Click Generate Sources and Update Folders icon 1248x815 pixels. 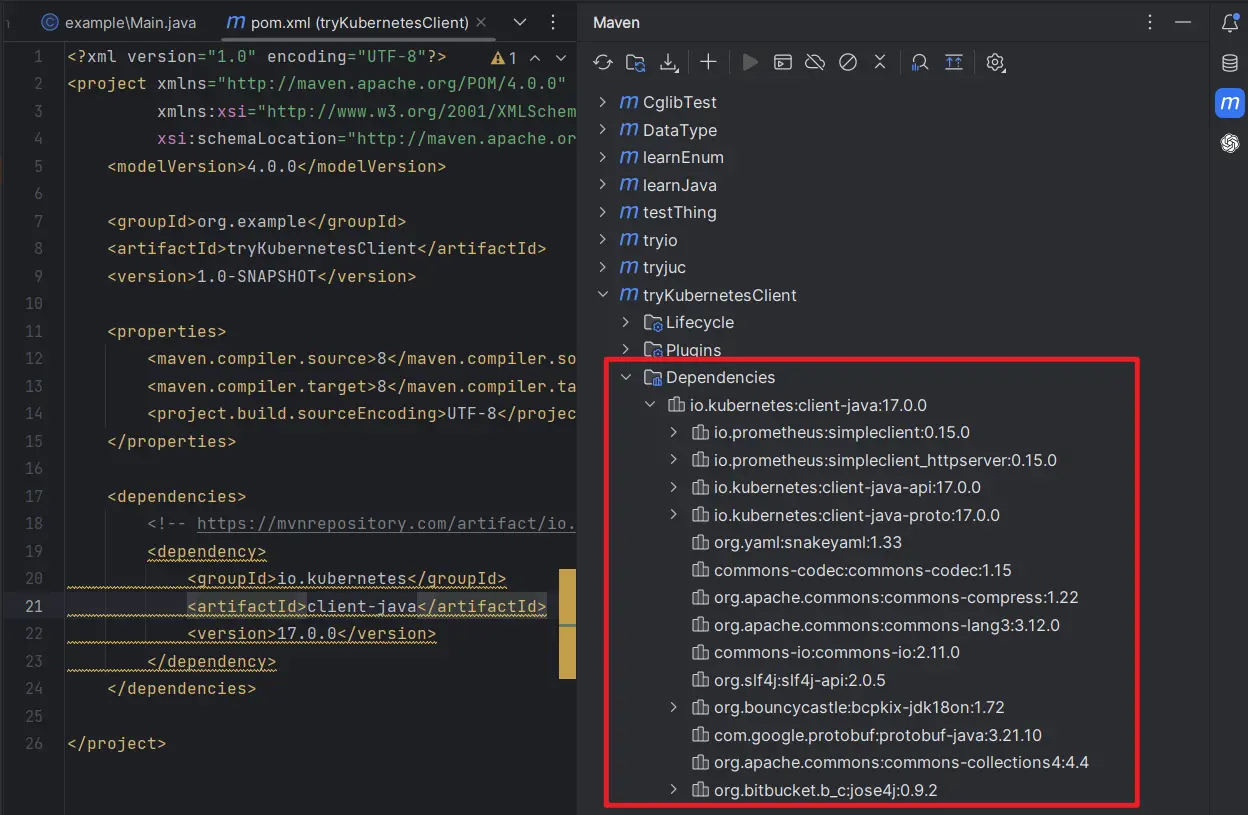tap(636, 62)
